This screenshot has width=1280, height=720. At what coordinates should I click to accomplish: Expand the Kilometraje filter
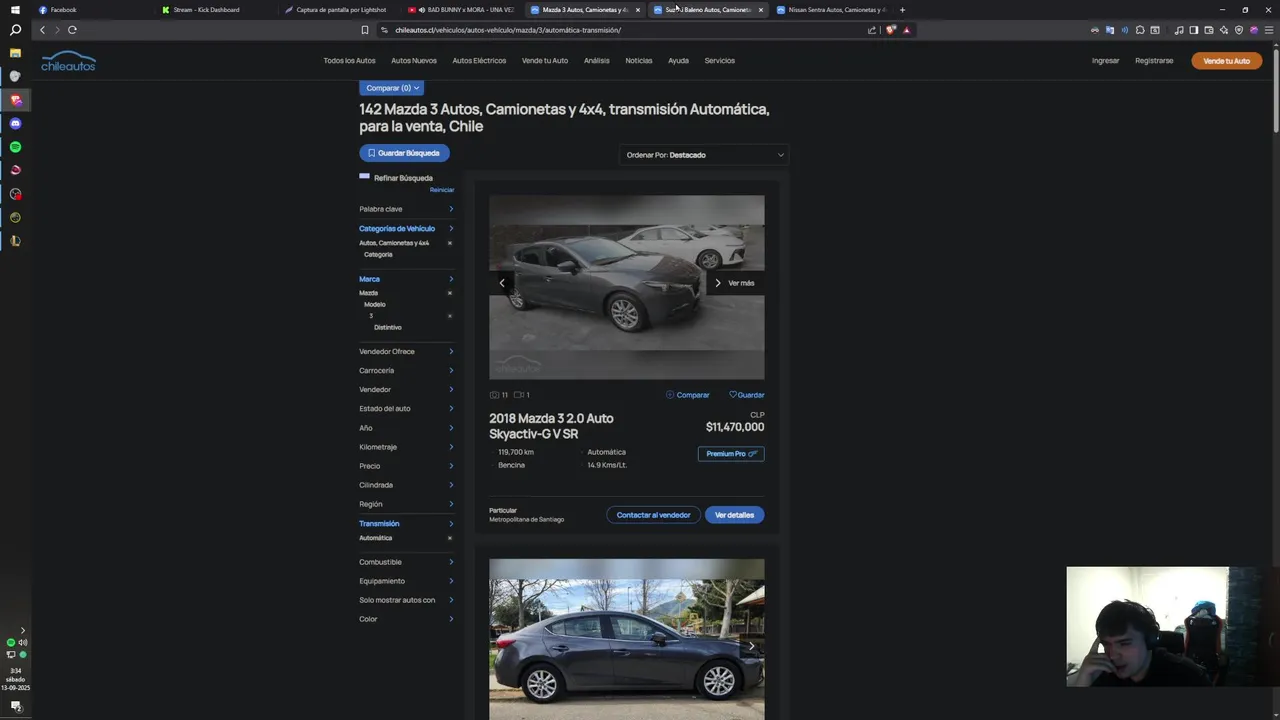pos(407,447)
